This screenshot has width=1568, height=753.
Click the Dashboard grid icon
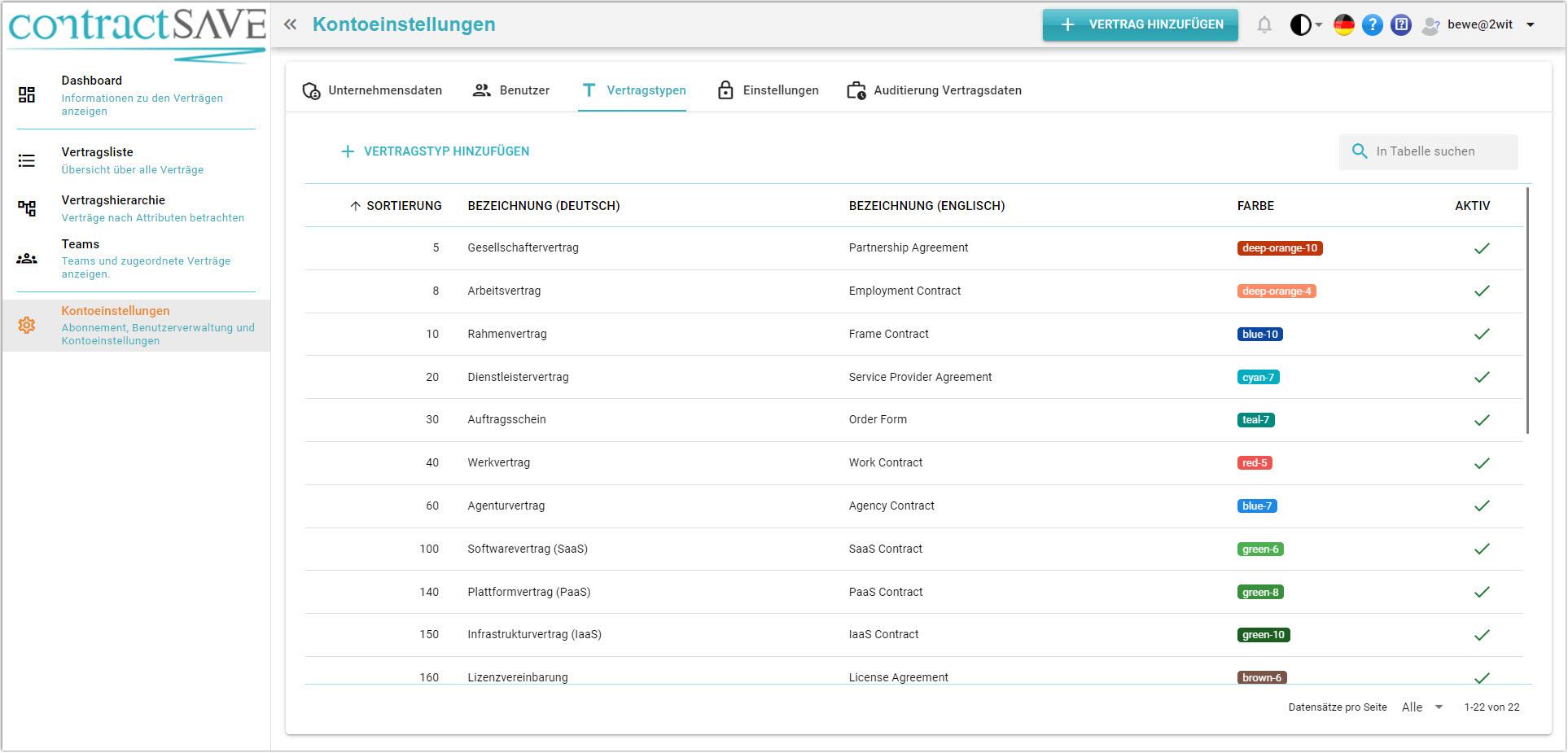[x=27, y=95]
